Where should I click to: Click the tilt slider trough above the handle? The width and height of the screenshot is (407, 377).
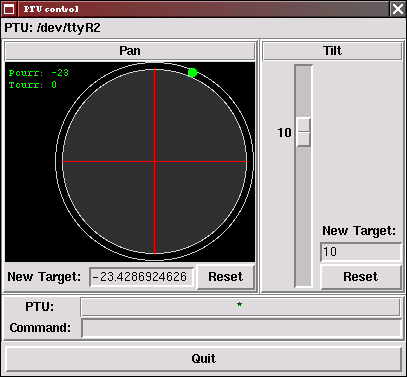click(303, 92)
